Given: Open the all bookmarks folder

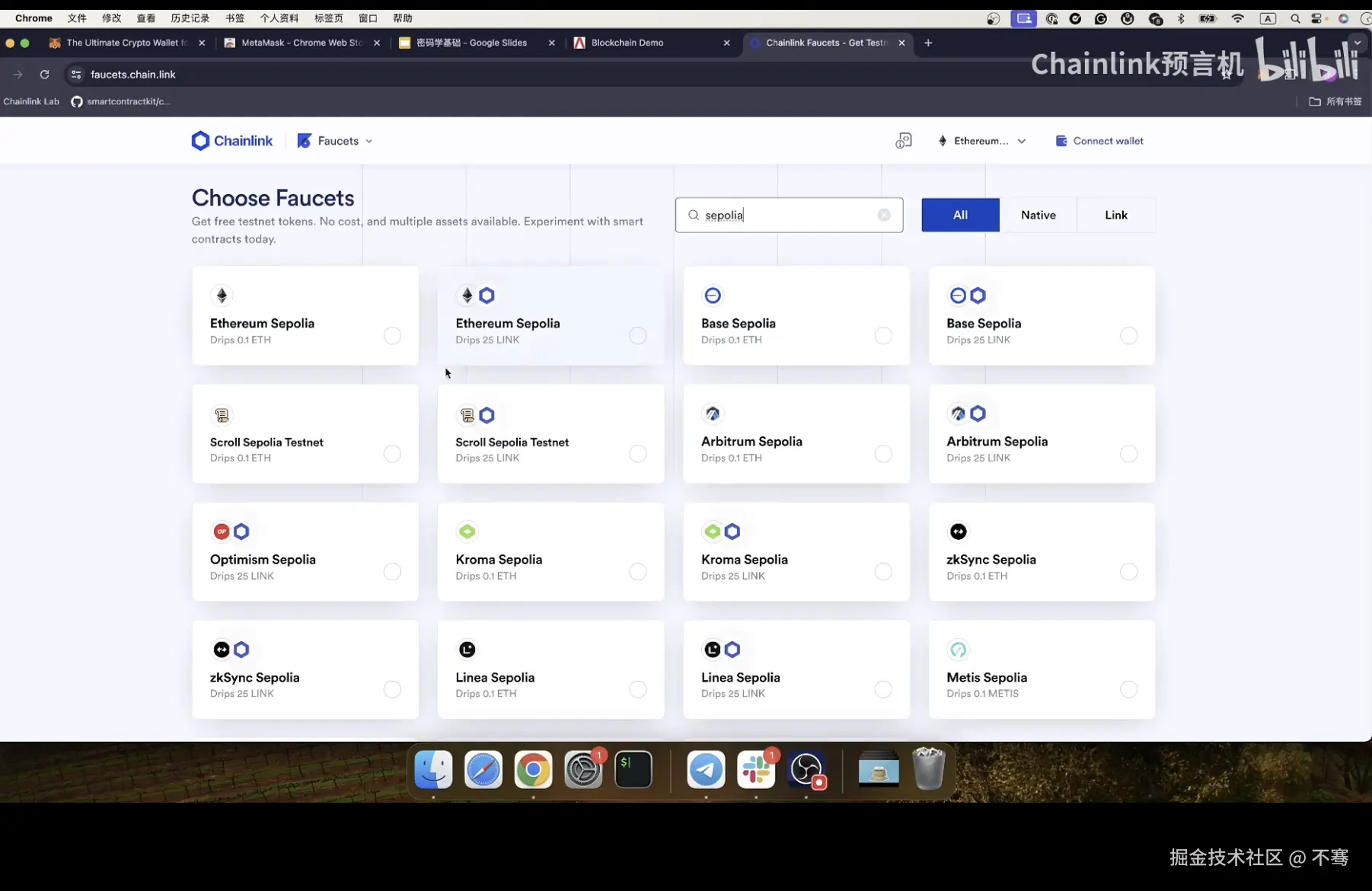Looking at the screenshot, I should click(1335, 101).
